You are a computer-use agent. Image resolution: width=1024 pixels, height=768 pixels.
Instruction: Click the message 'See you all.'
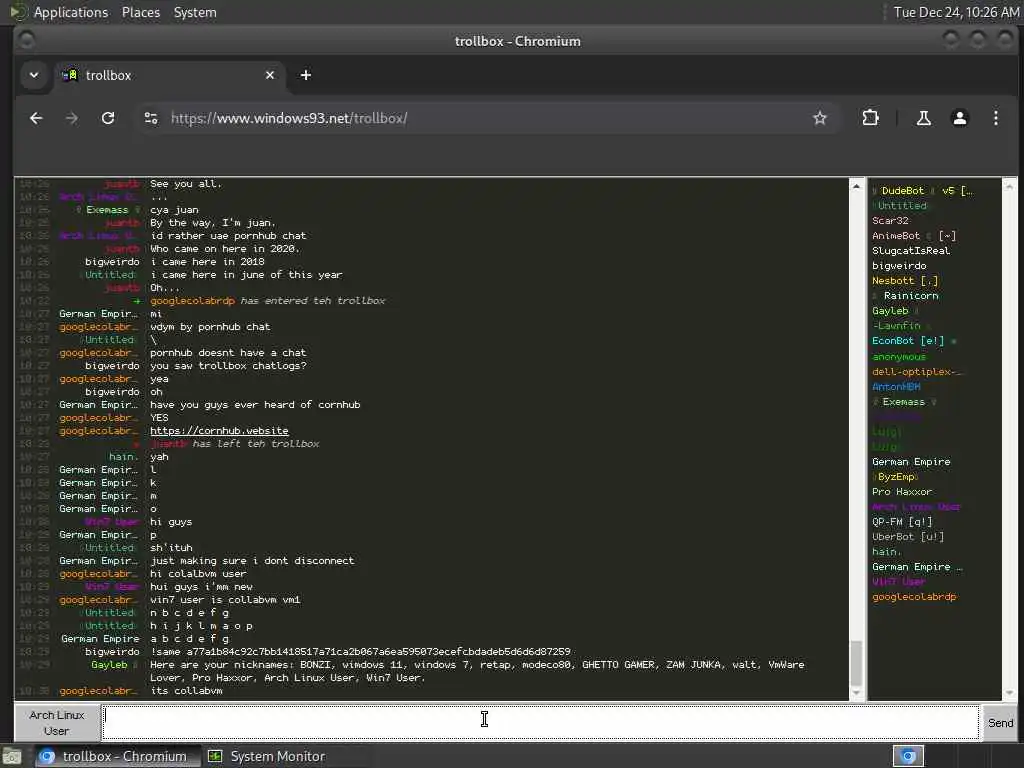pos(185,184)
